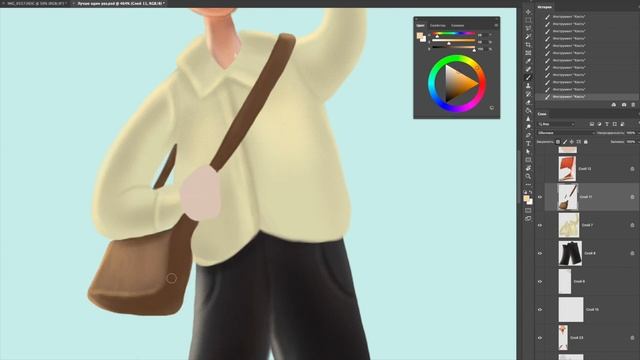Open layer filter type dropdown
Screen dimensions: 640x360
click(557, 124)
